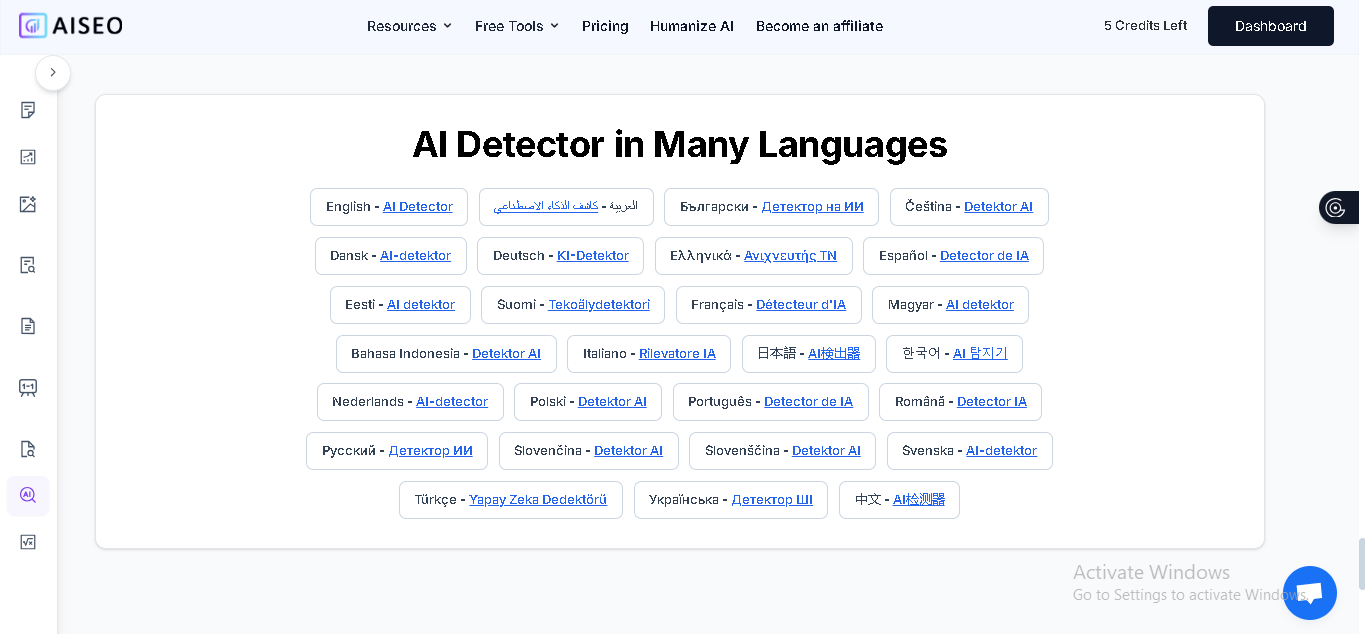Expand the Resources dropdown menu
Image resolution: width=1365 pixels, height=634 pixels.
tap(409, 26)
